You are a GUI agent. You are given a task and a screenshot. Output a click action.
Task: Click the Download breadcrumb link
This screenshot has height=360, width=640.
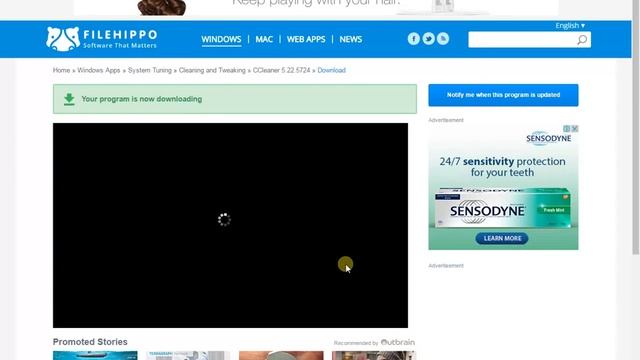tap(331, 70)
